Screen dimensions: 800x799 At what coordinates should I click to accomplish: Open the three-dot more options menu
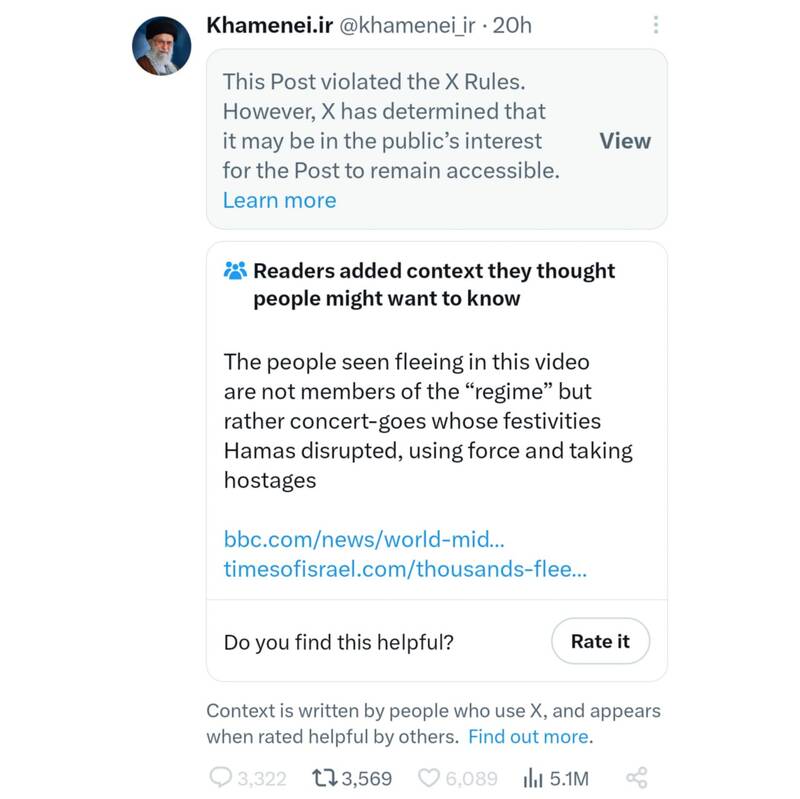click(x=655, y=25)
